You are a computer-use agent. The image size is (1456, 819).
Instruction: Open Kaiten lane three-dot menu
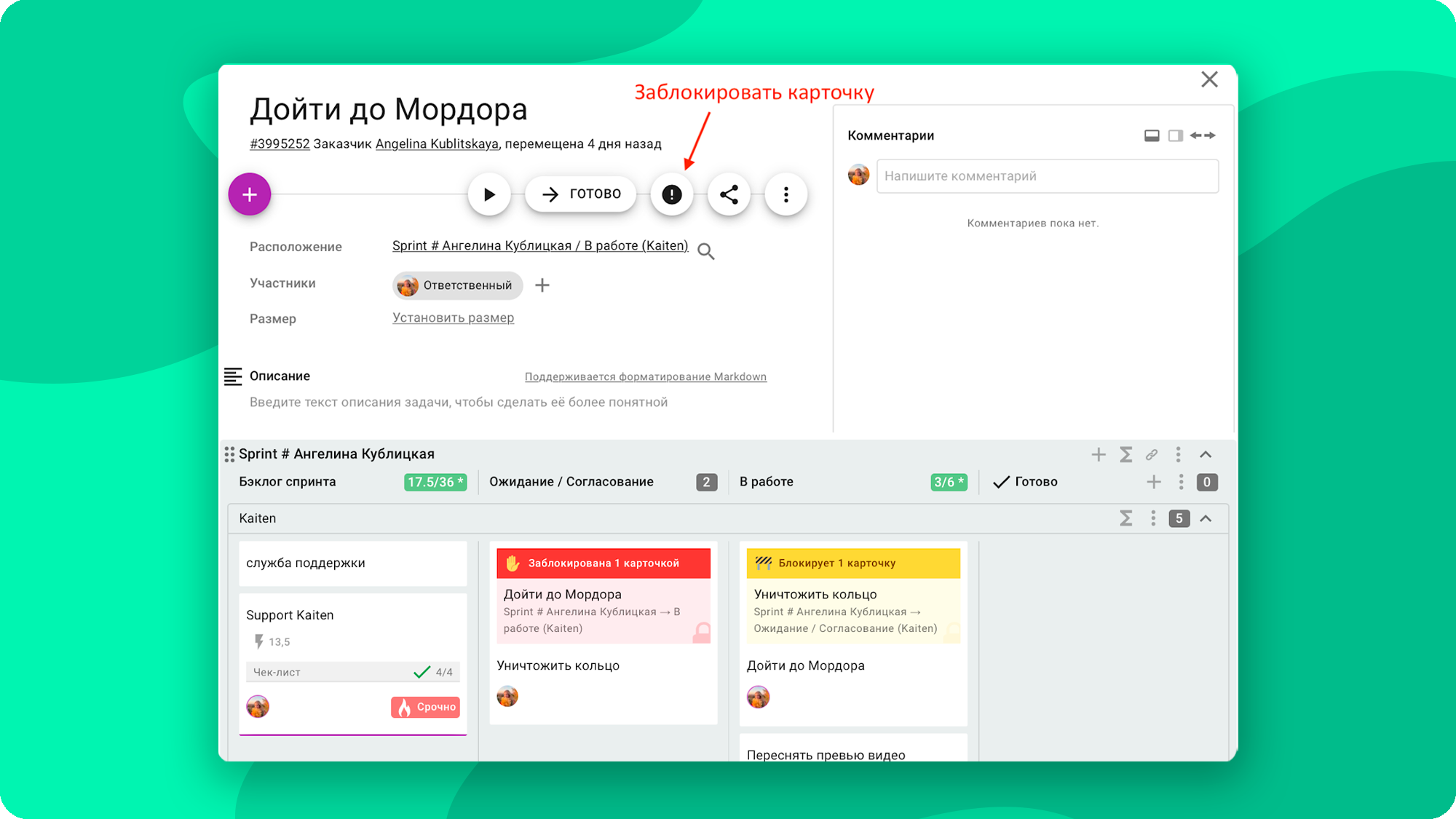pyautogui.click(x=1152, y=518)
